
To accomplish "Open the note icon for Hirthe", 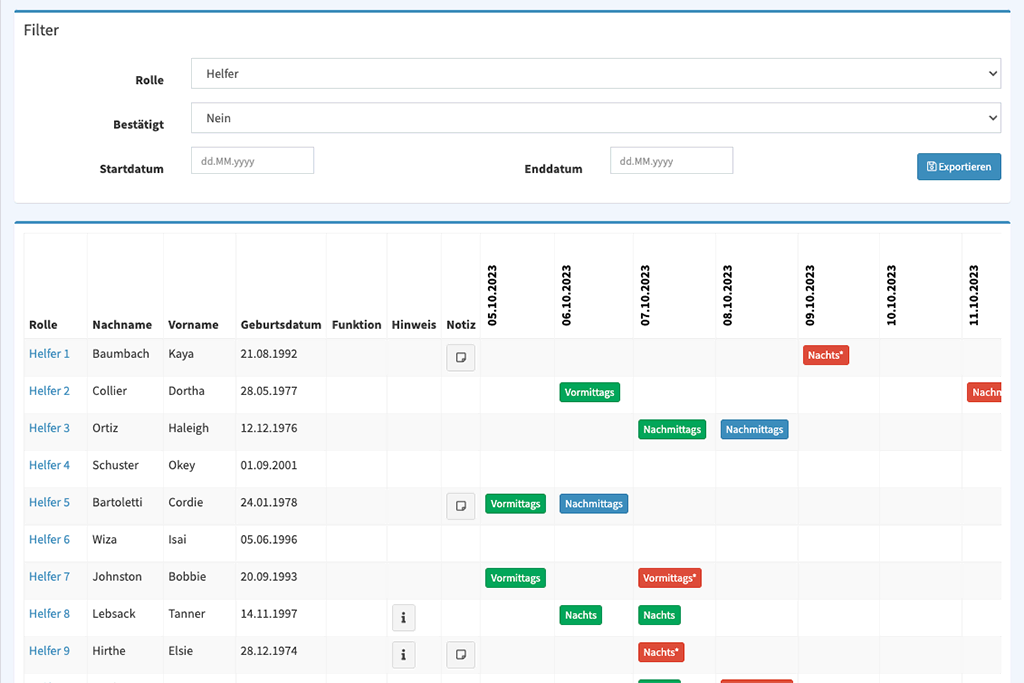I will (460, 655).
